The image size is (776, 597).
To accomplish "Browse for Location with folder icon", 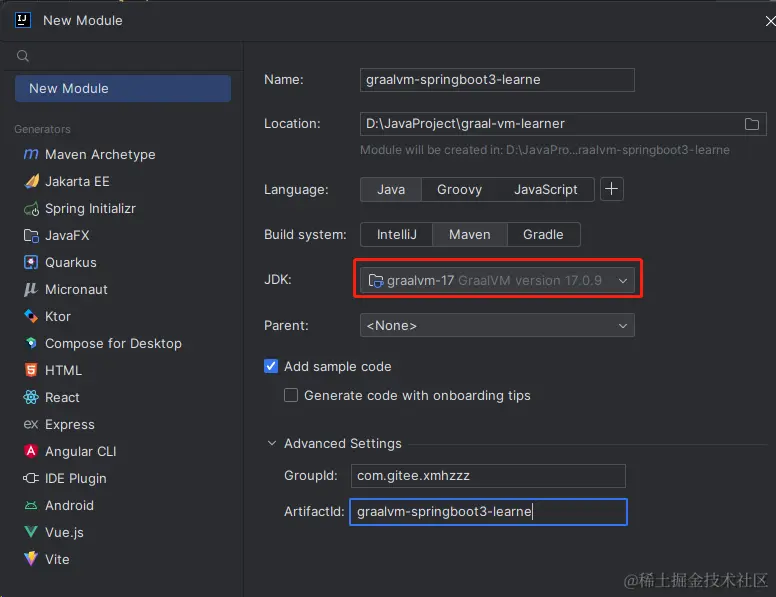I will [x=752, y=124].
